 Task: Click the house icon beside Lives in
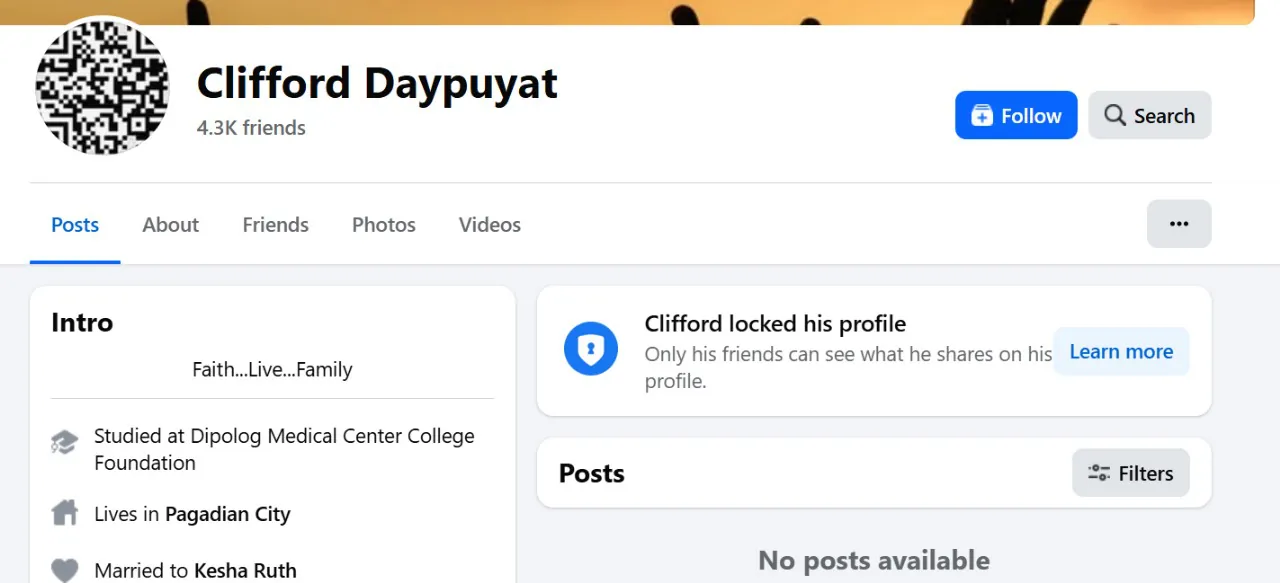[64, 514]
